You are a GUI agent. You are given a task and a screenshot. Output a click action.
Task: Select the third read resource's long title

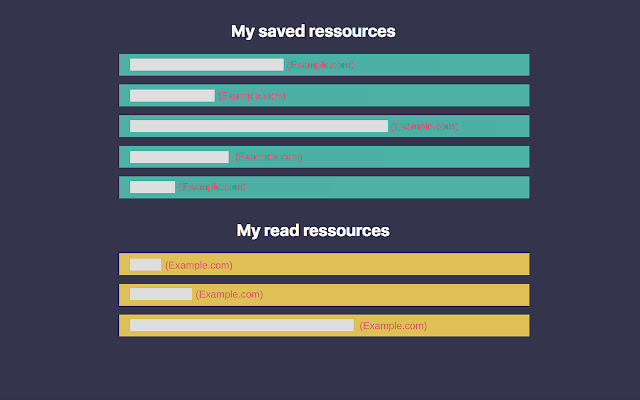[x=241, y=325]
